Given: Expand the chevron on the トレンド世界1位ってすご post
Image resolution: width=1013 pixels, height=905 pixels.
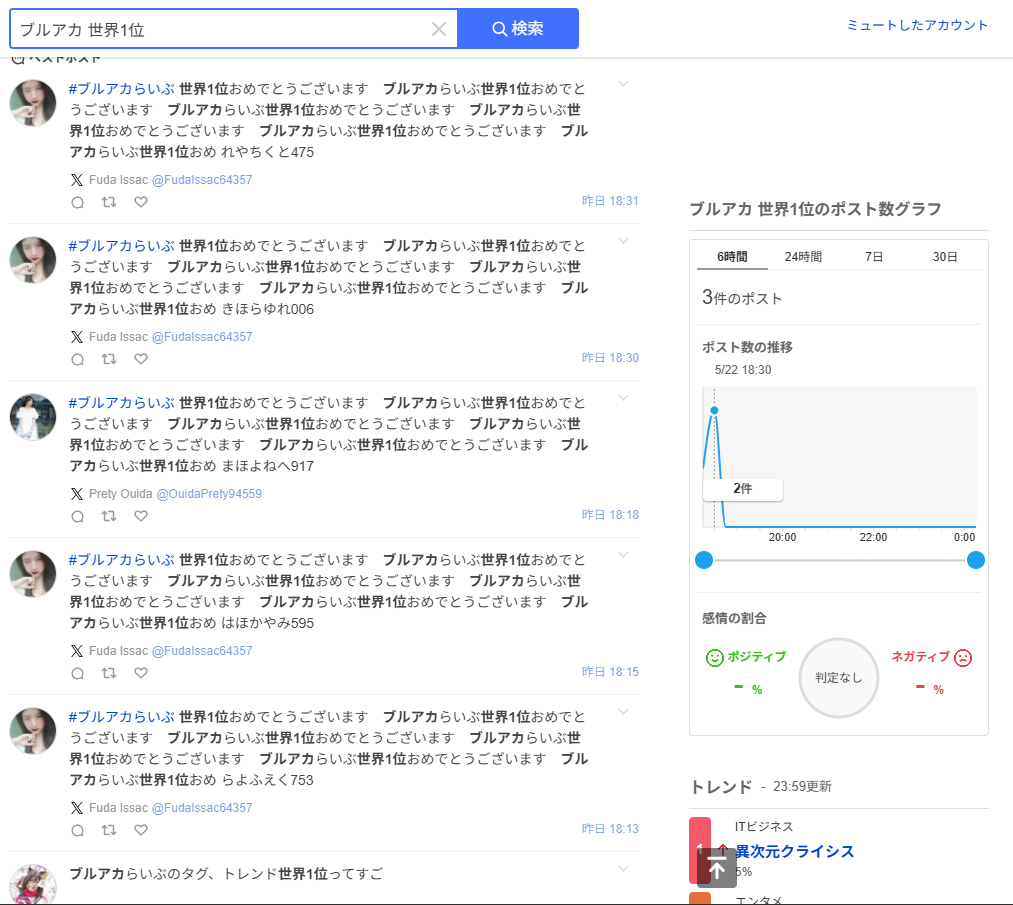Looking at the screenshot, I should [x=623, y=869].
